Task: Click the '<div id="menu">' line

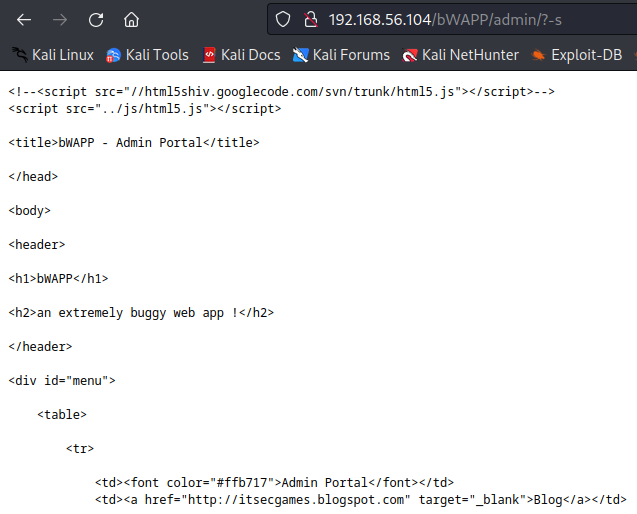Action: point(62,381)
